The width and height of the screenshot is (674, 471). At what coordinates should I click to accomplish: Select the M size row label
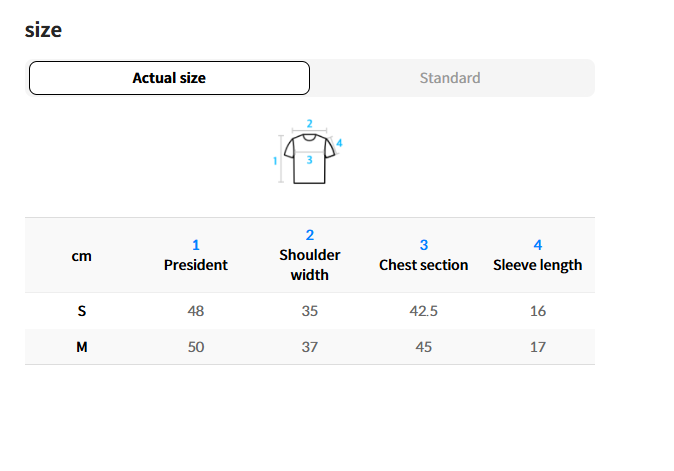tap(82, 347)
